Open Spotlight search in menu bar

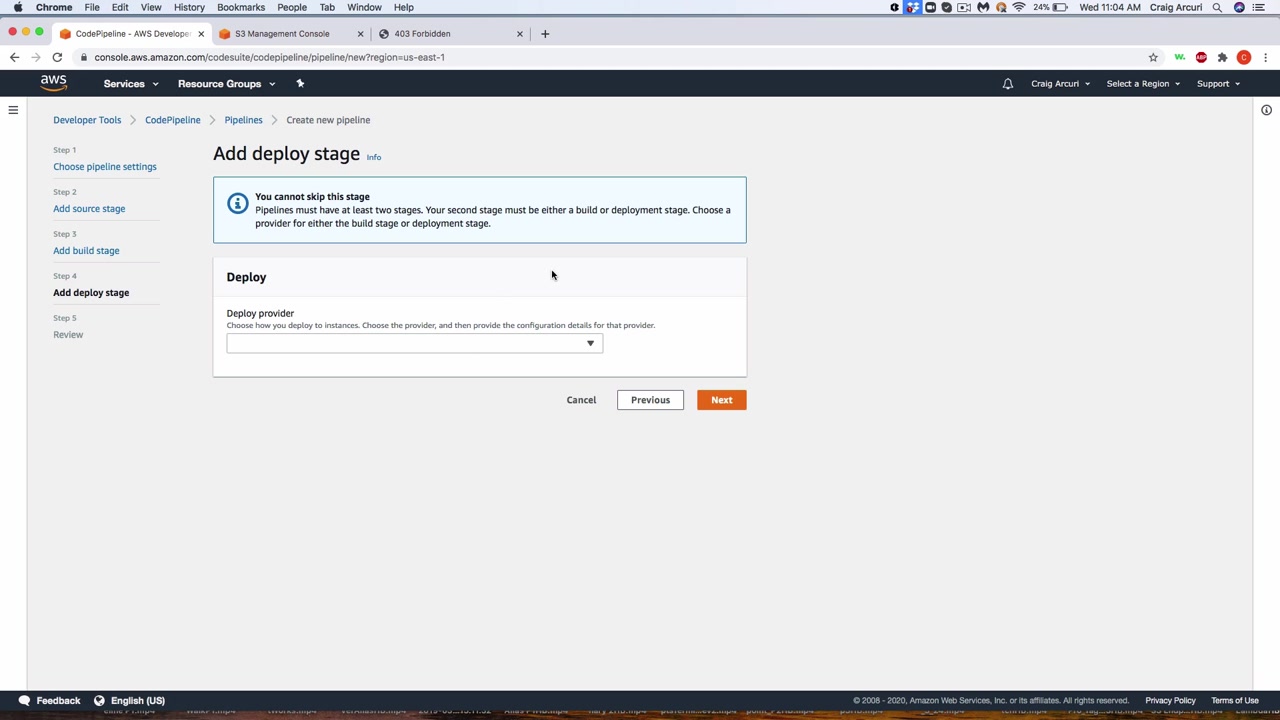(1217, 7)
